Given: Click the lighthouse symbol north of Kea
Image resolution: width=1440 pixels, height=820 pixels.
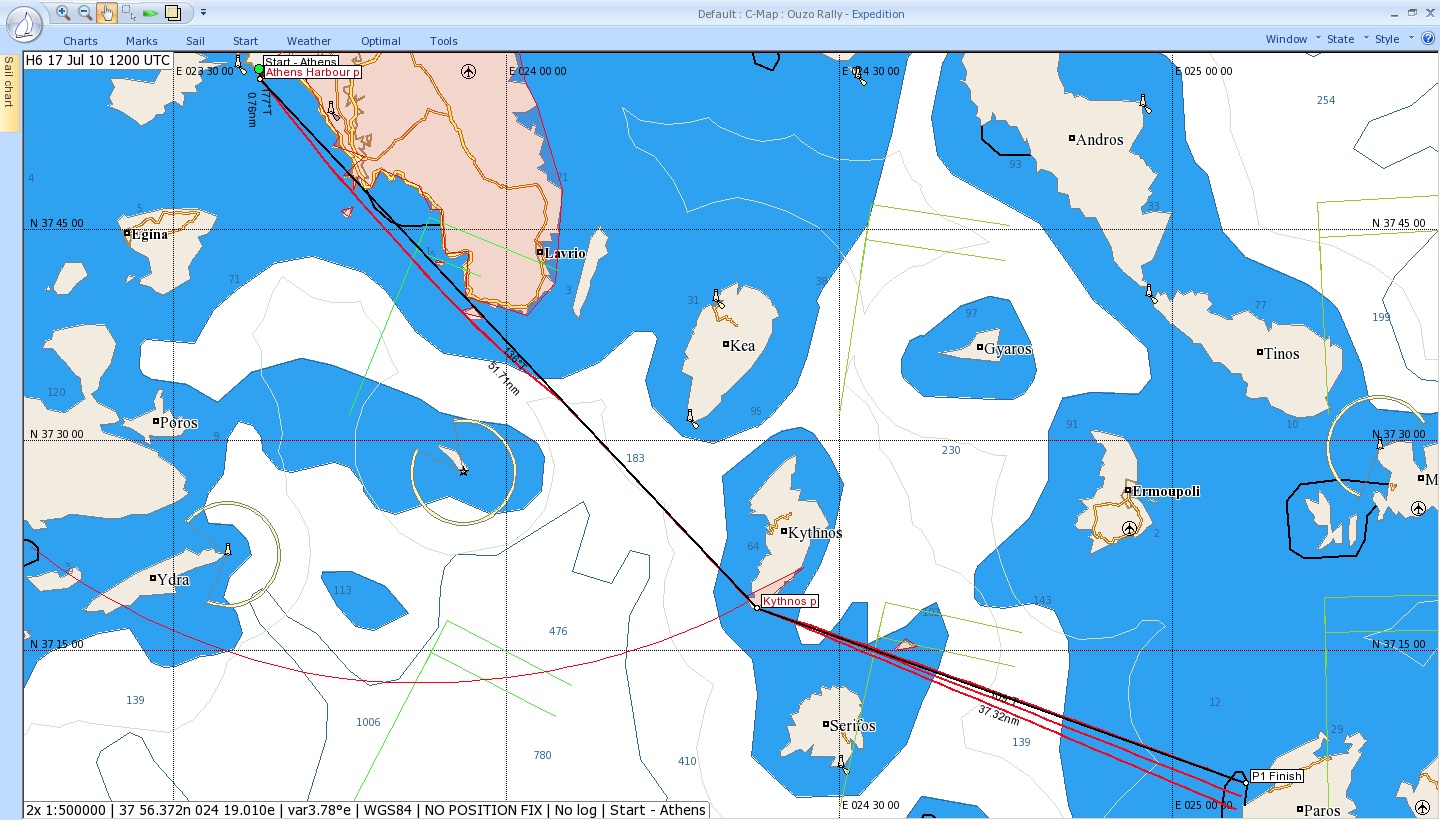Looking at the screenshot, I should 717,298.
